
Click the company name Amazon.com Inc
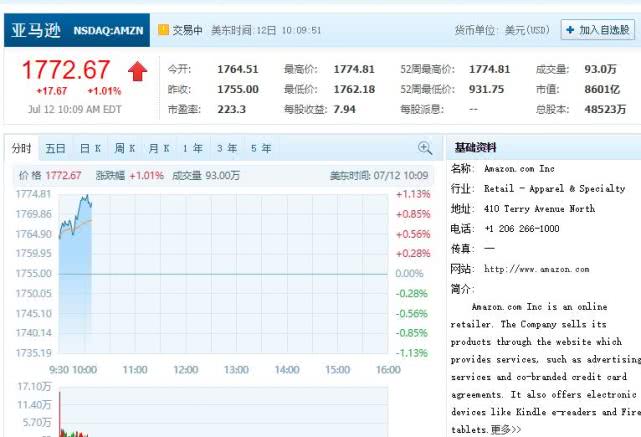(x=519, y=168)
